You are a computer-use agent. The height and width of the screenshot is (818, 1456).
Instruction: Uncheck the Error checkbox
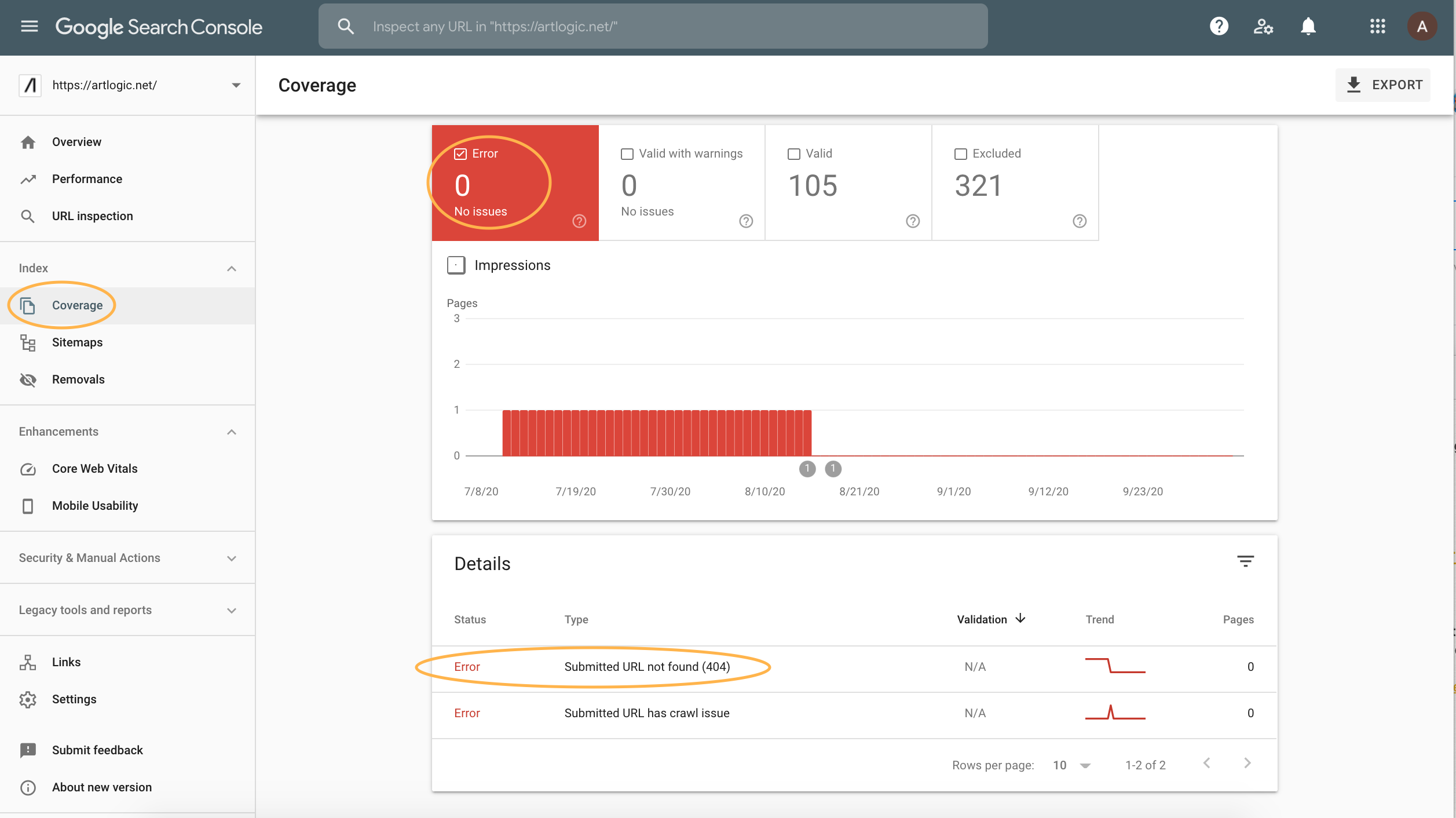click(460, 154)
